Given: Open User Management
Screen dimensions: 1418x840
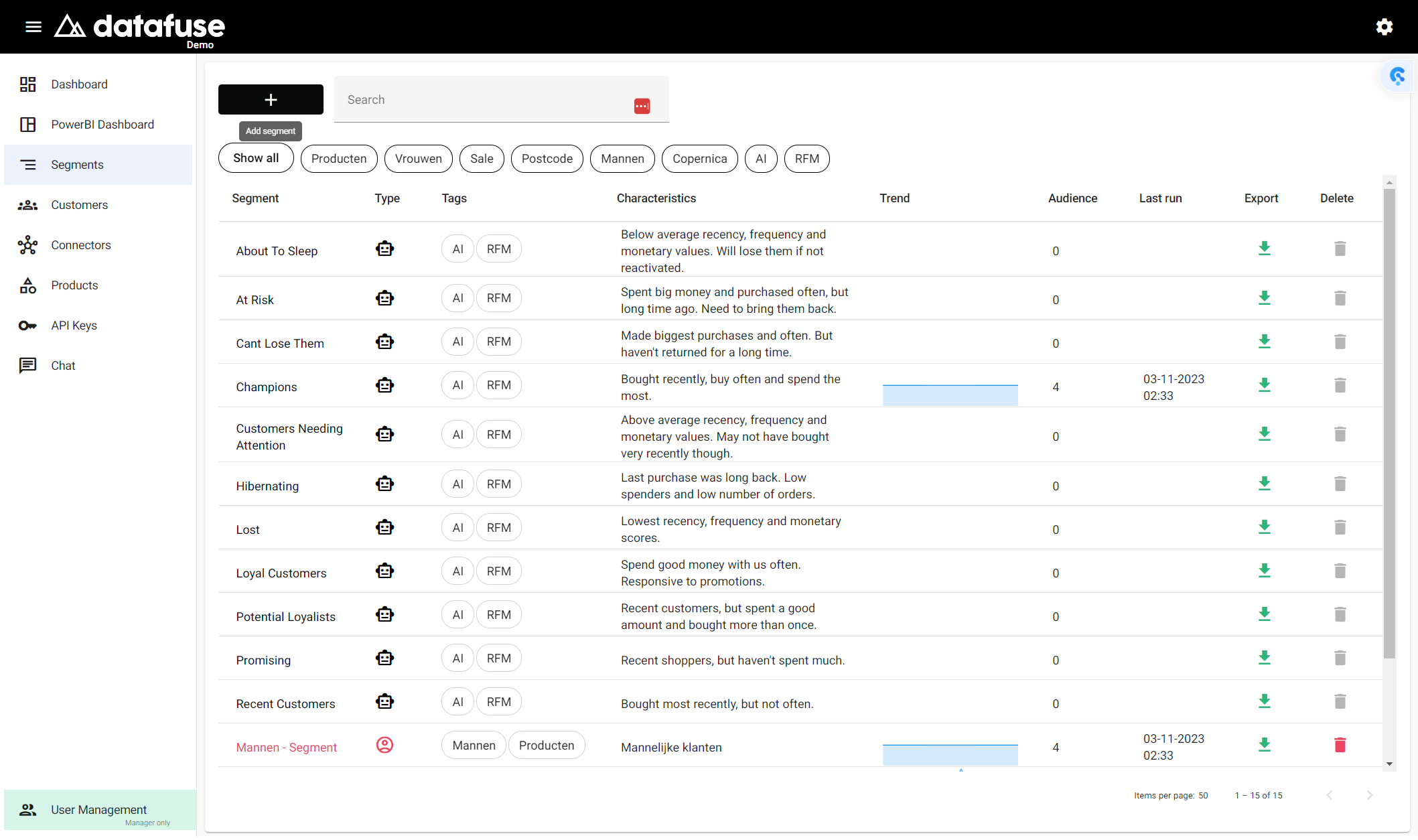Looking at the screenshot, I should [100, 810].
